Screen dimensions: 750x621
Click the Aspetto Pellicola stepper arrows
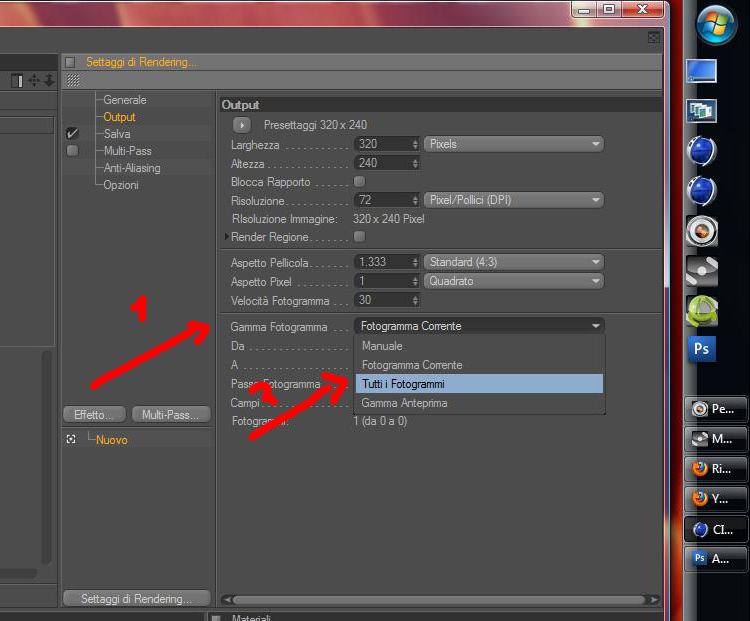click(x=415, y=262)
